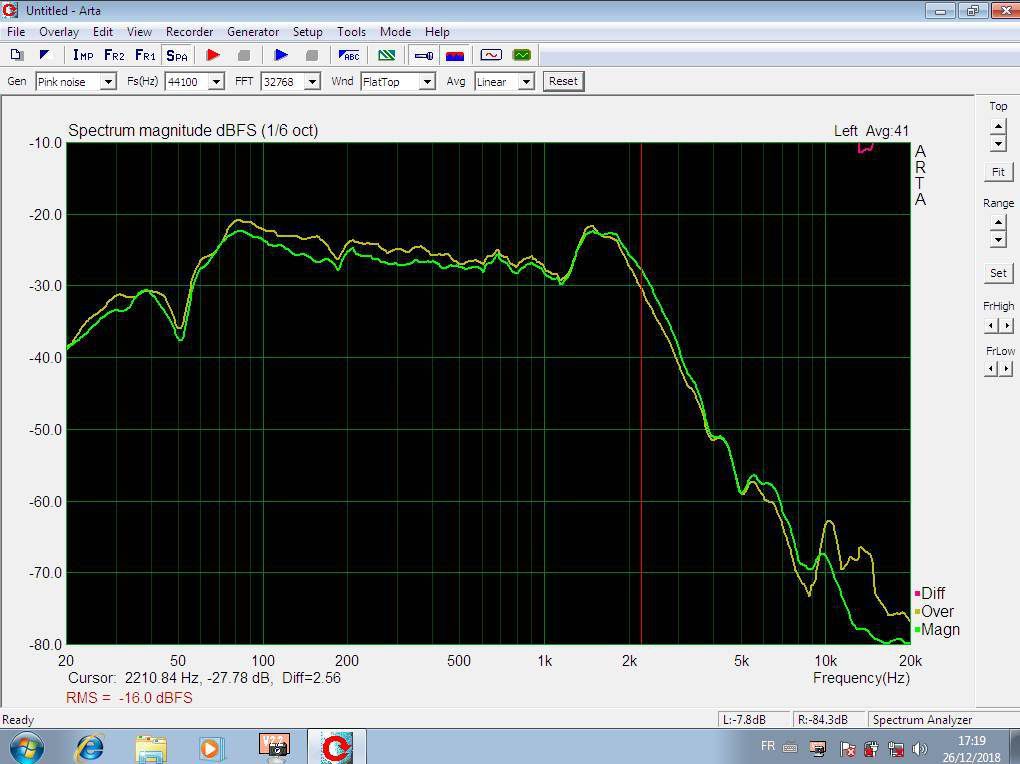This screenshot has height=764, width=1020.
Task: Expand the Avg averaging mode dropdown
Action: pyautogui.click(x=527, y=82)
